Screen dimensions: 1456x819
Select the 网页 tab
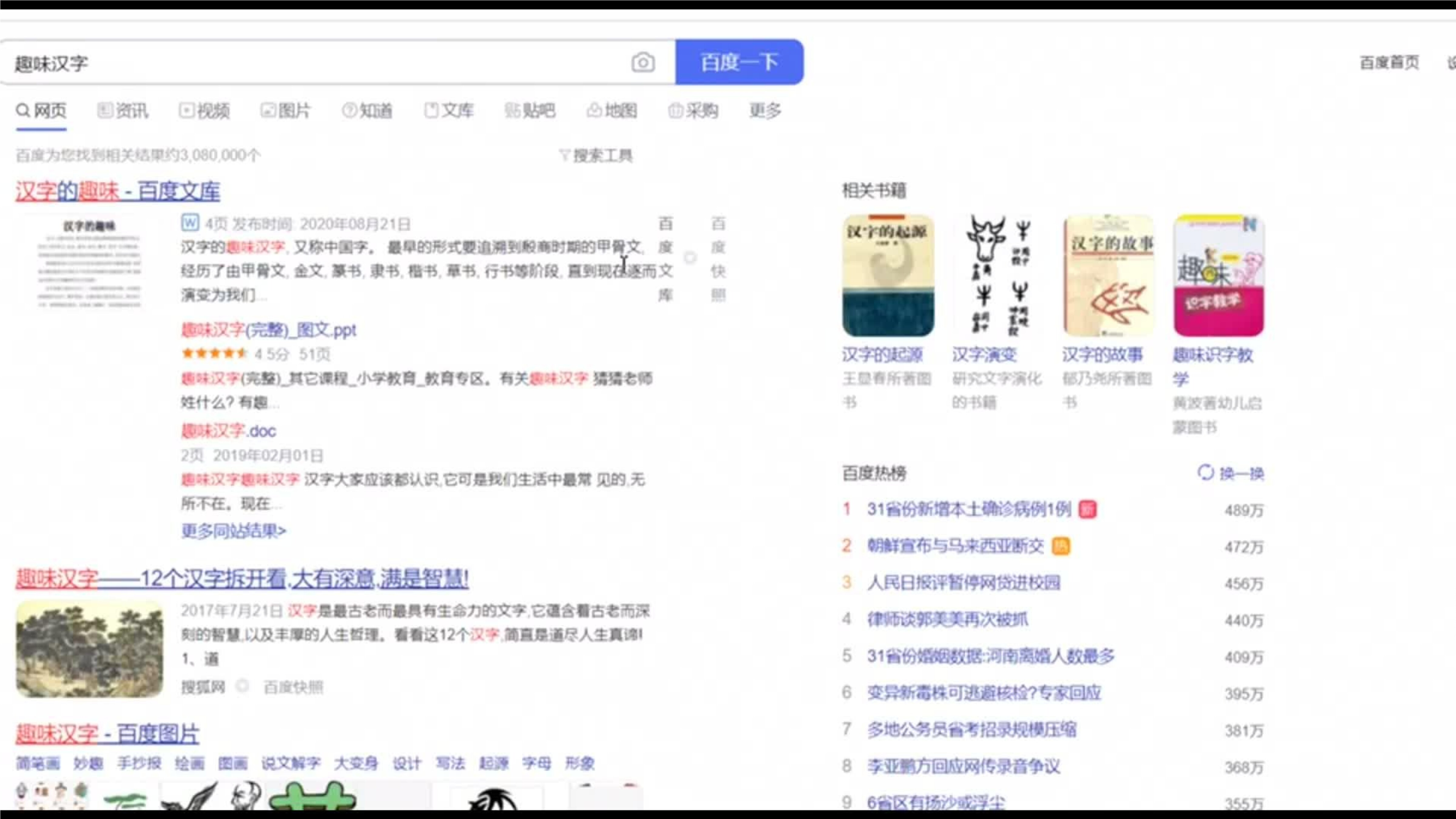tap(41, 111)
